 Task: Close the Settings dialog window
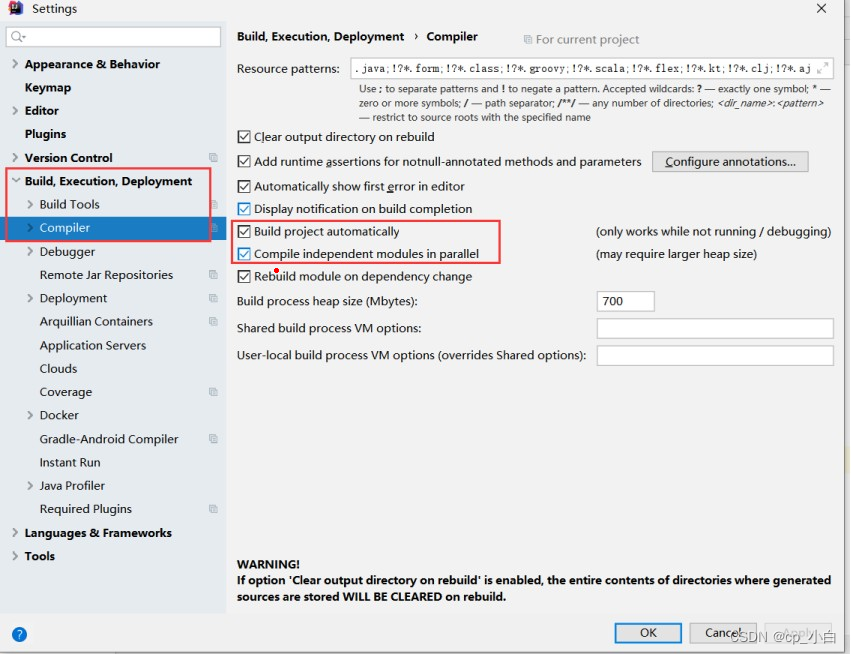click(822, 8)
